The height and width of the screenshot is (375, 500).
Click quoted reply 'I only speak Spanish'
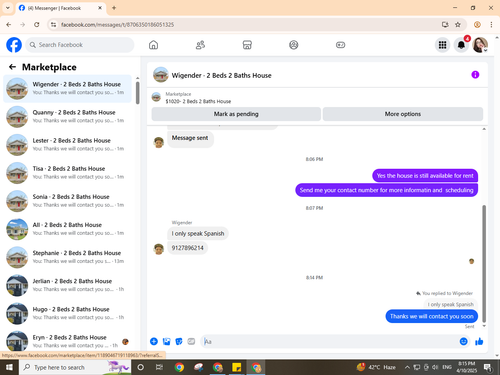[x=451, y=304]
